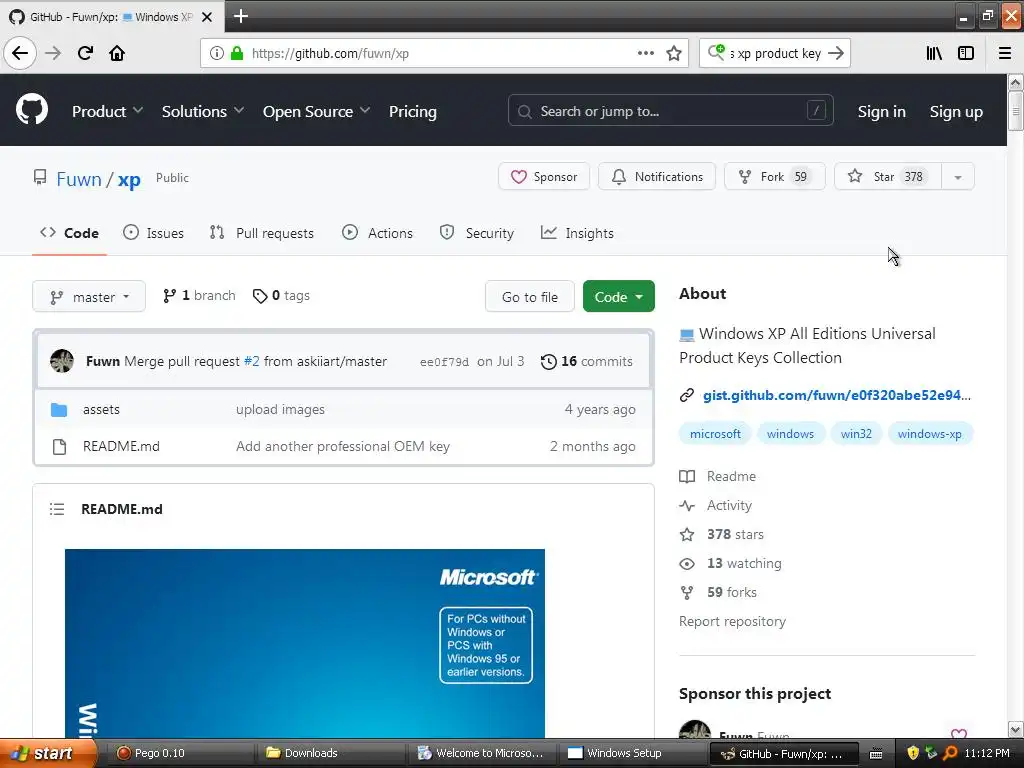Click the assets folder icon
1024x768 pixels.
point(59,409)
